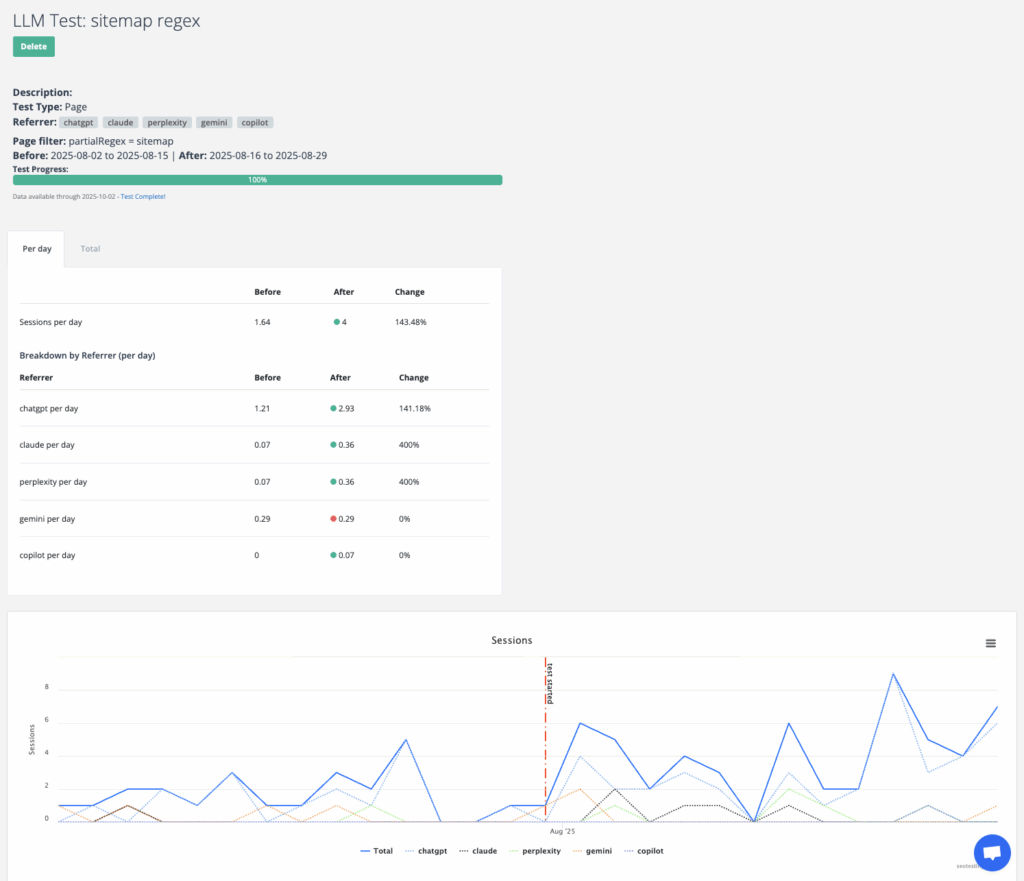Hide the gemini series via legend
Viewport: 1024px width, 881px height.
[592, 851]
